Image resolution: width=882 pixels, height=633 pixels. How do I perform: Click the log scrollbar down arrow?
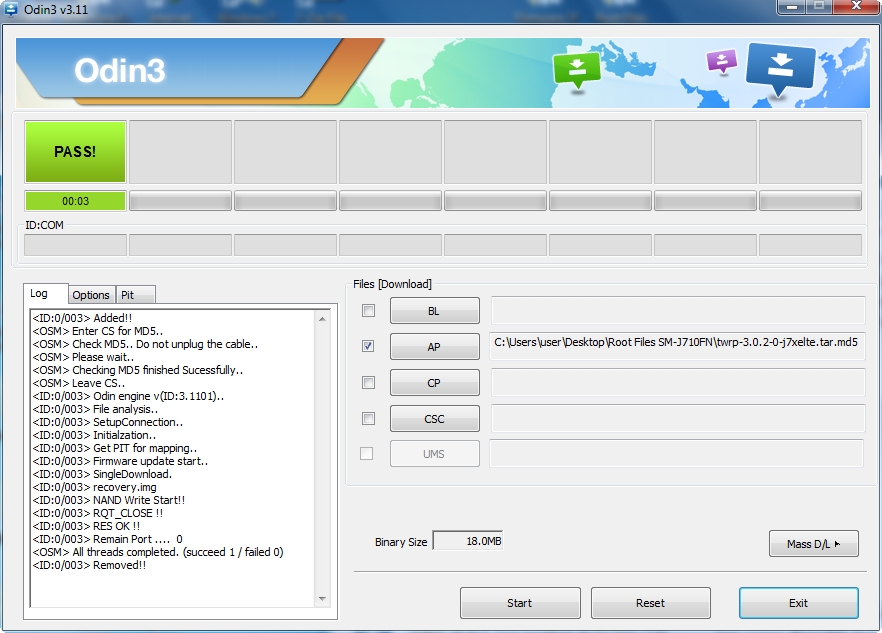(322, 599)
